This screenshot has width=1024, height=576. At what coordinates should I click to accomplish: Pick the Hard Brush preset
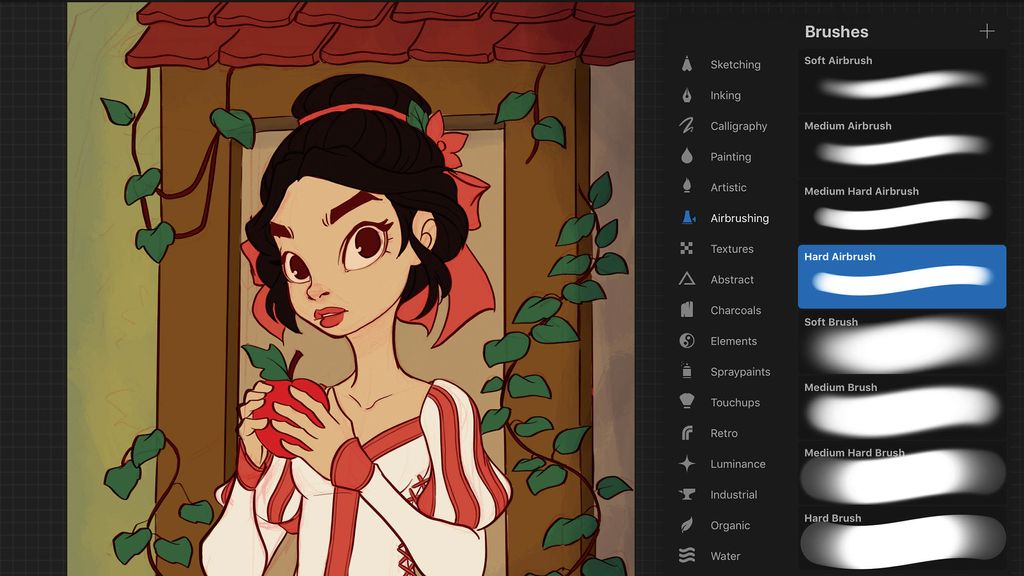click(900, 540)
